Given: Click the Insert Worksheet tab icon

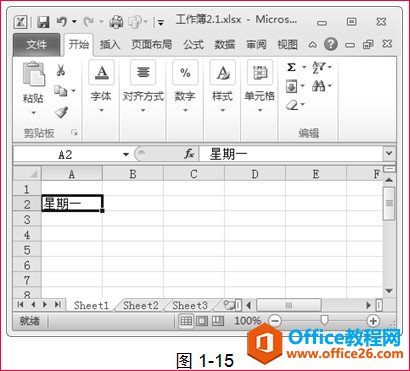Looking at the screenshot, I should pyautogui.click(x=229, y=305).
